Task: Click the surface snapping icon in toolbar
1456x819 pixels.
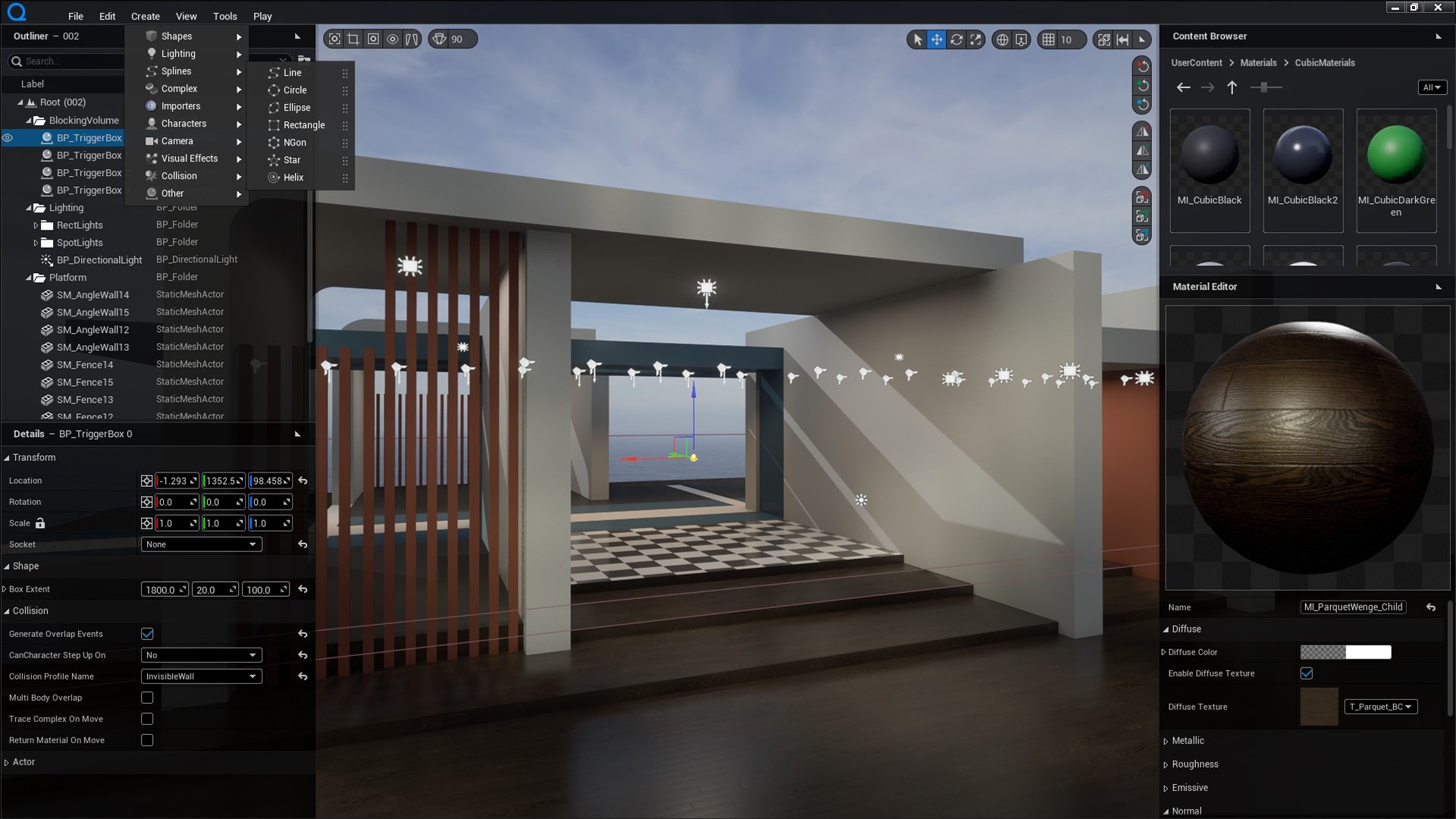Action: click(x=1022, y=39)
